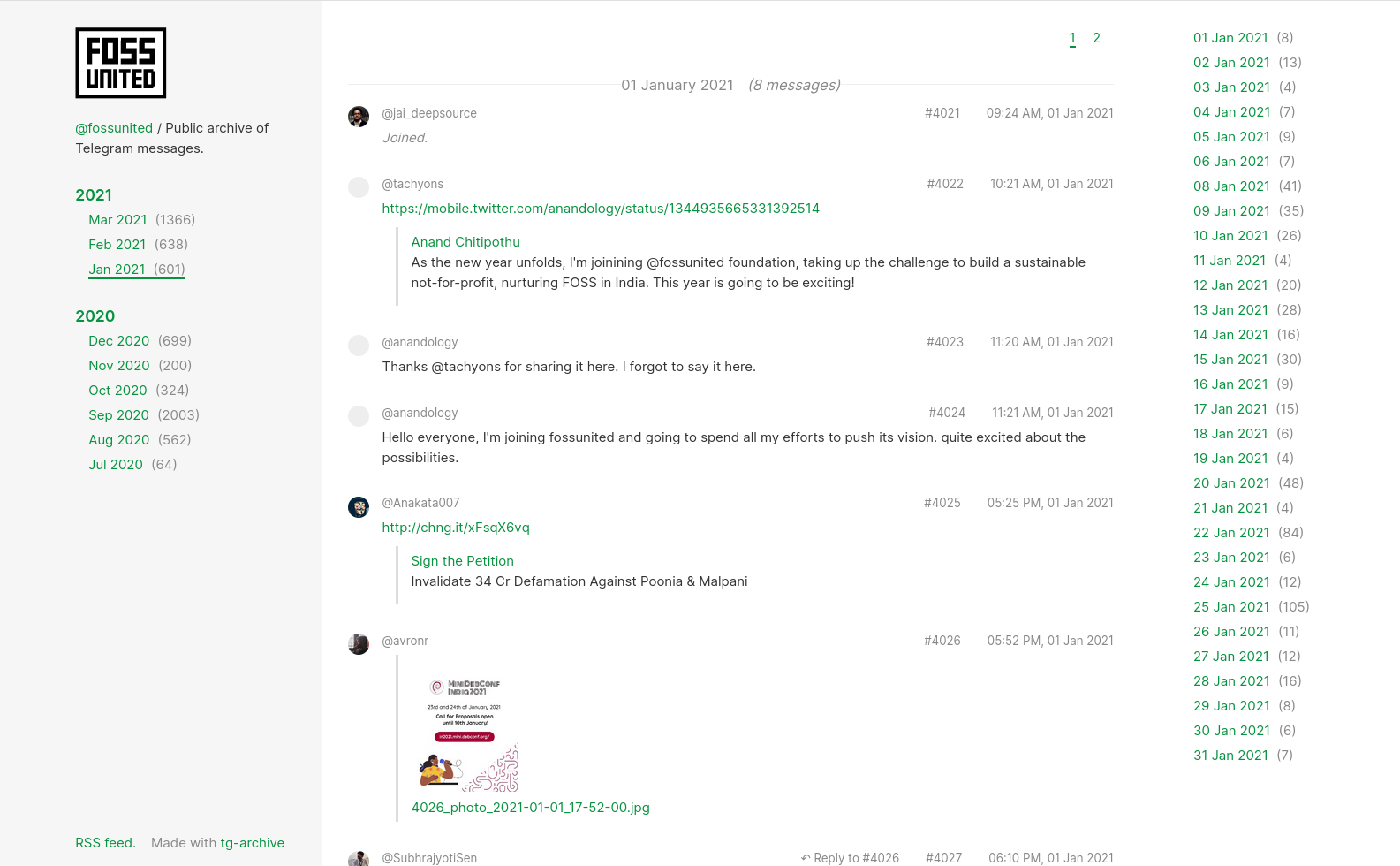
Task: Visit the tg-archive project link
Action: pyautogui.click(x=252, y=843)
